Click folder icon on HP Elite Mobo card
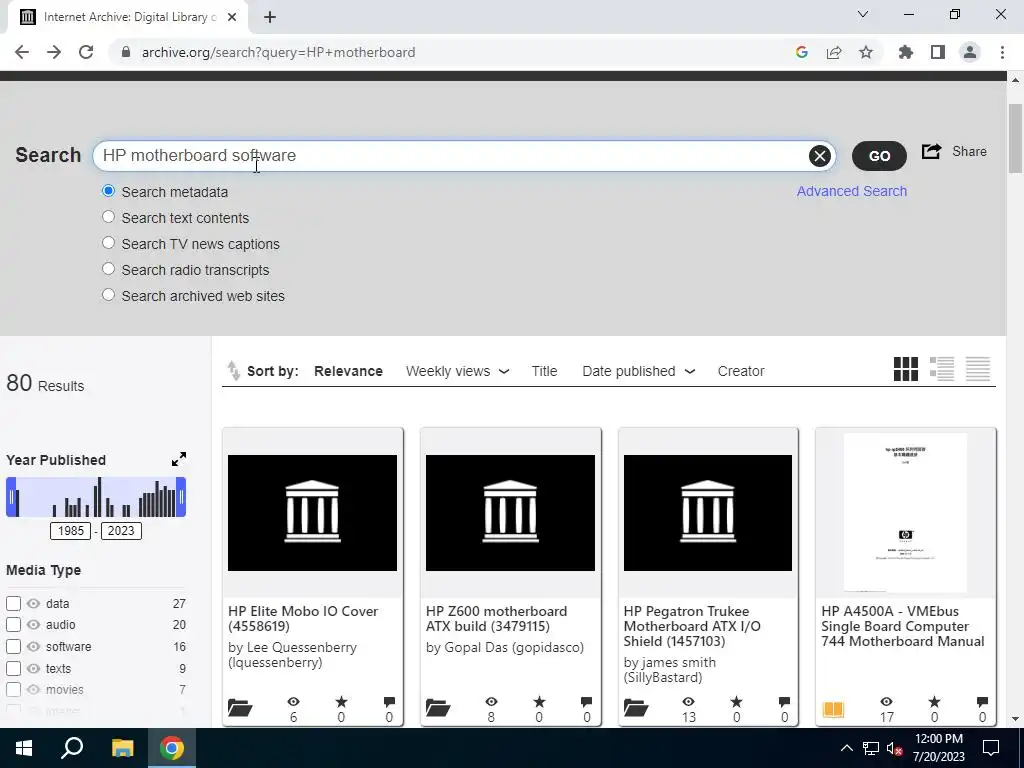The image size is (1024, 768). click(x=240, y=707)
